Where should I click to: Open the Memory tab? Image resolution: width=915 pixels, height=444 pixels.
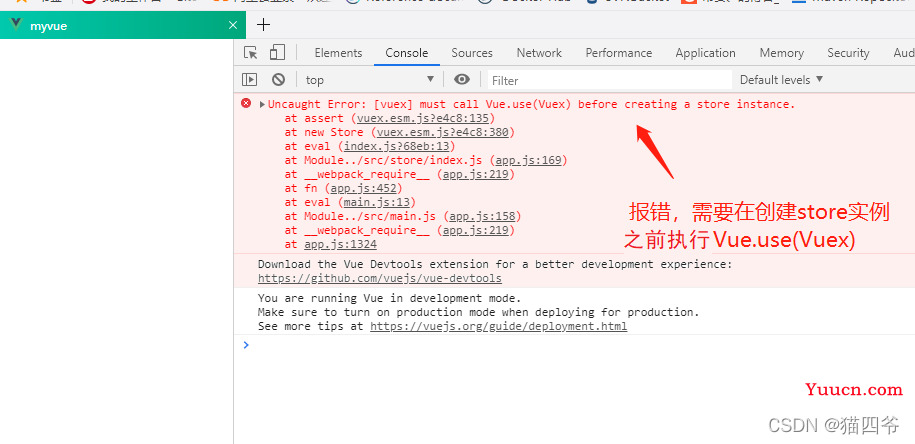pyautogui.click(x=781, y=53)
